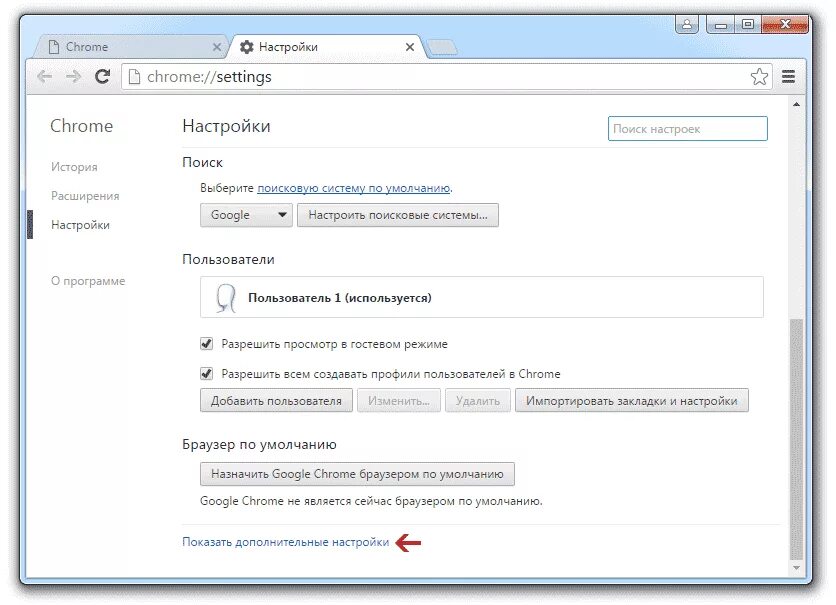This screenshot has width=836, height=605.
Task: Toggle Разрешить всем создавать профили checkbox
Action: coord(206,374)
